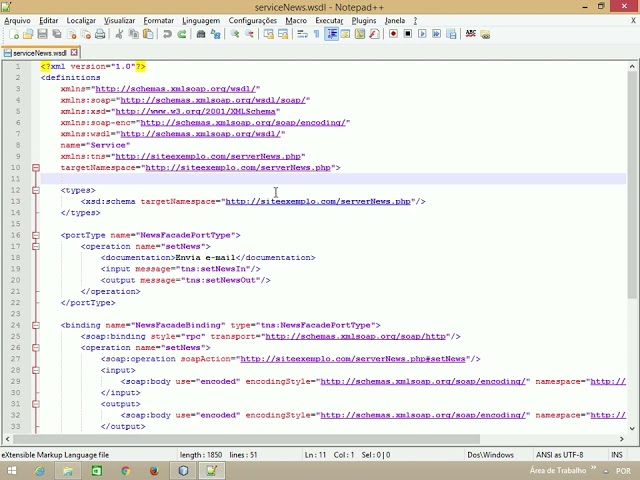The width and height of the screenshot is (640, 480).
Task: Click the www.w3.org/2001/XMLSchema link
Action: [x=196, y=111]
